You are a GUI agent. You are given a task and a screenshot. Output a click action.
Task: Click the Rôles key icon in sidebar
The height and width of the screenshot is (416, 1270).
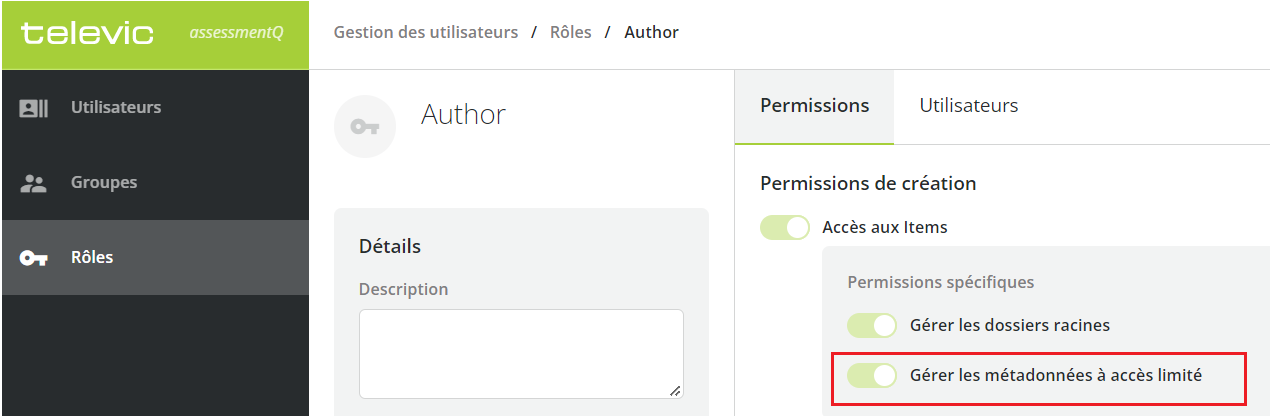[x=34, y=258]
